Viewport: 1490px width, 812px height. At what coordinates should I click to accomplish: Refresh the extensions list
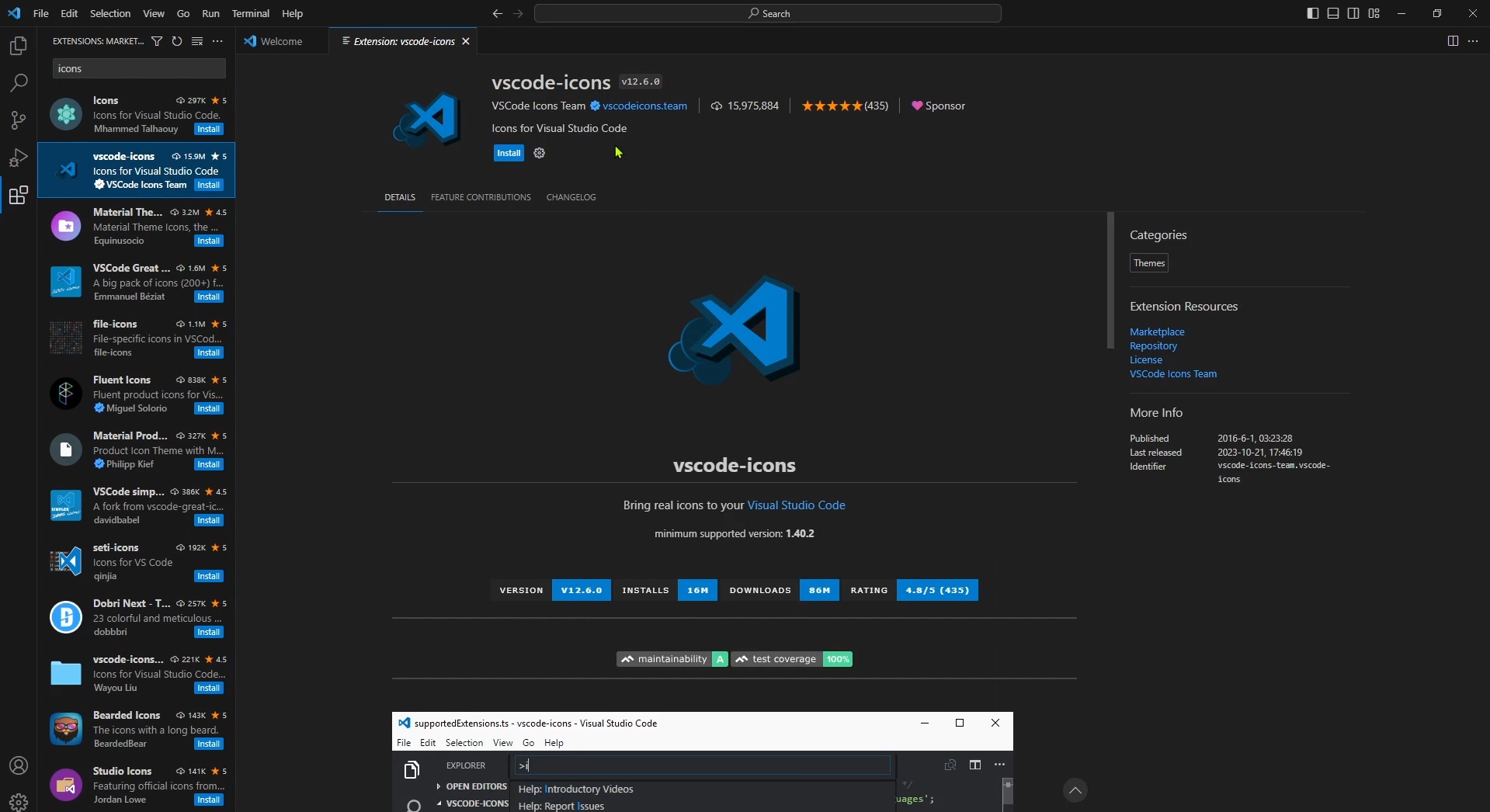click(x=177, y=41)
